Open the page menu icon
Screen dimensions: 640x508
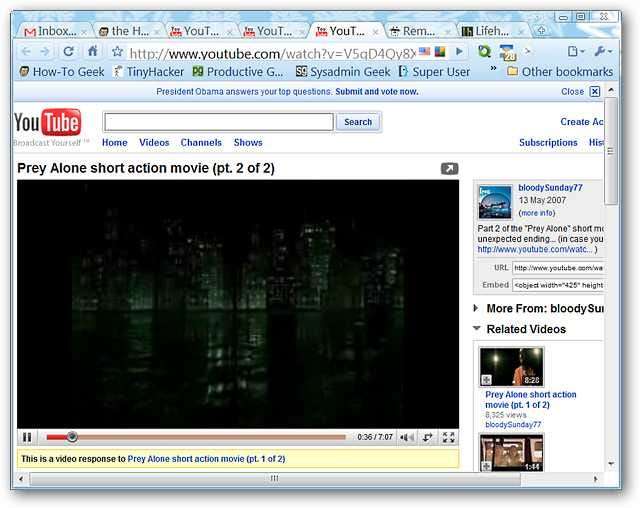[575, 51]
